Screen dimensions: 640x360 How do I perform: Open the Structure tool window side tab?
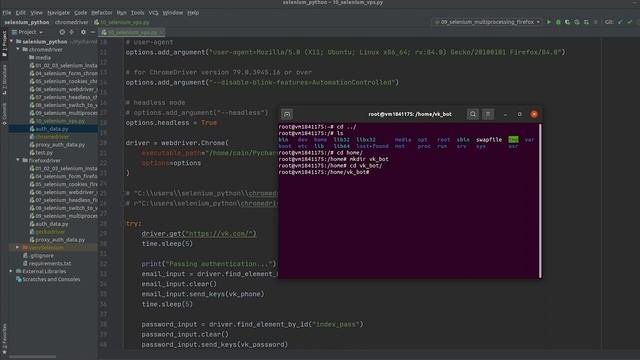(x=4, y=79)
